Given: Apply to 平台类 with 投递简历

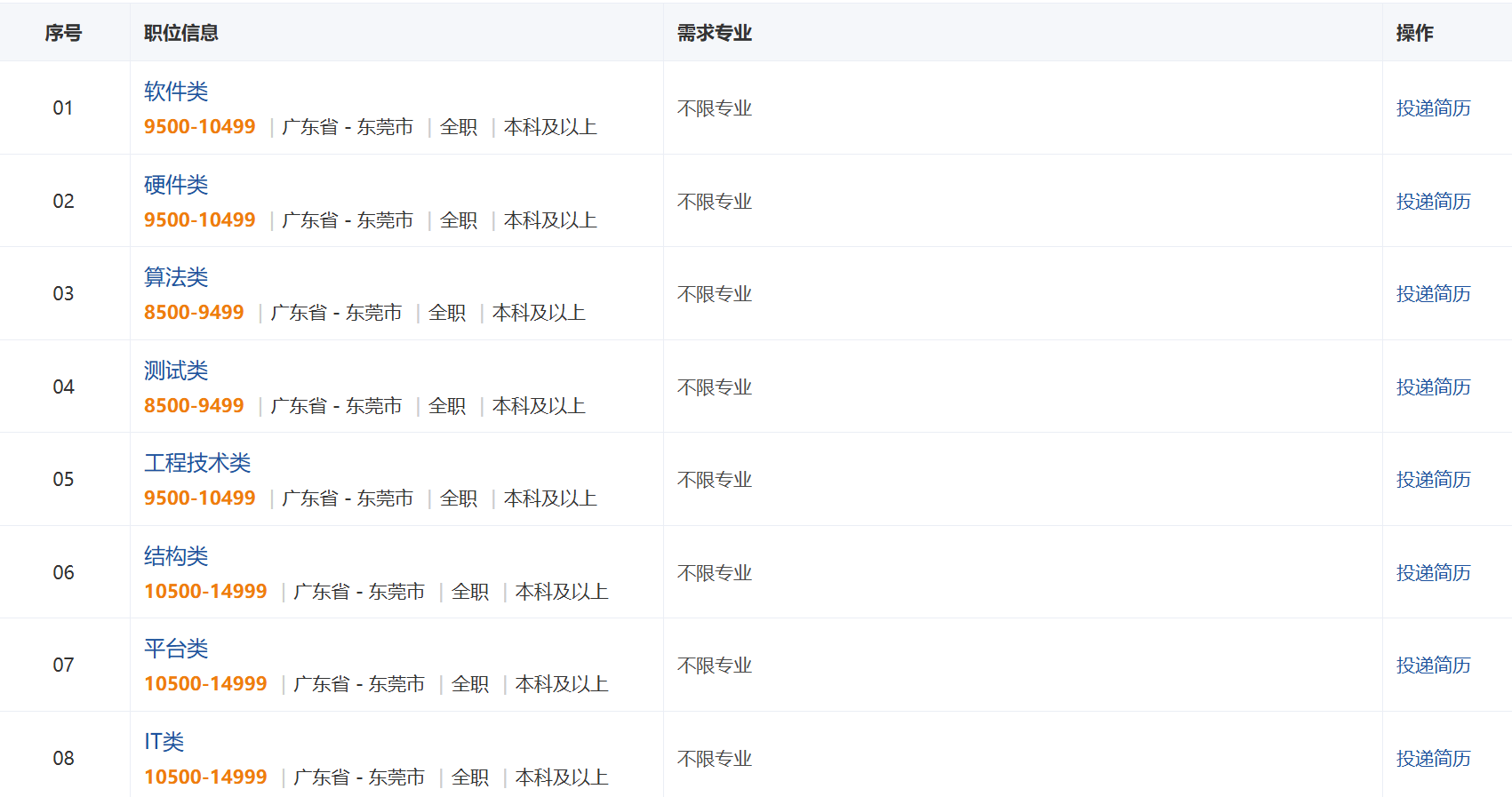Looking at the screenshot, I should (1433, 665).
